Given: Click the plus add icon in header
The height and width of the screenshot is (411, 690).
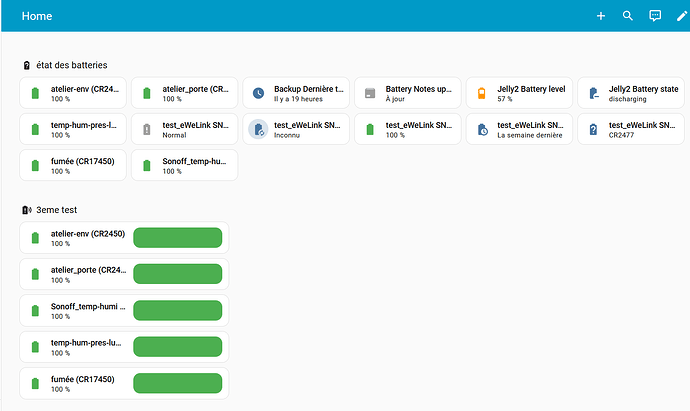Looking at the screenshot, I should click(x=601, y=16).
